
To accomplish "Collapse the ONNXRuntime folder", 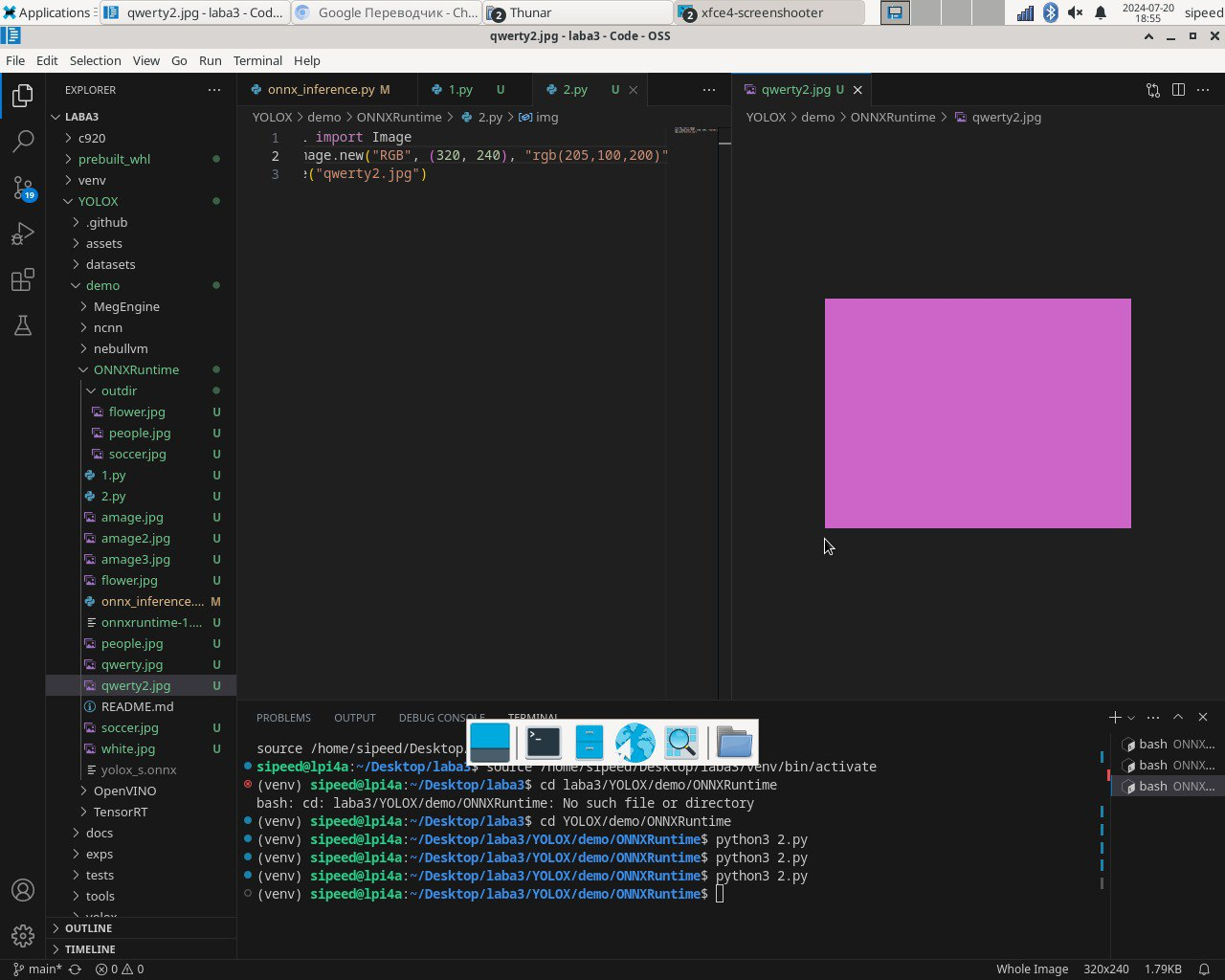I will click(136, 369).
